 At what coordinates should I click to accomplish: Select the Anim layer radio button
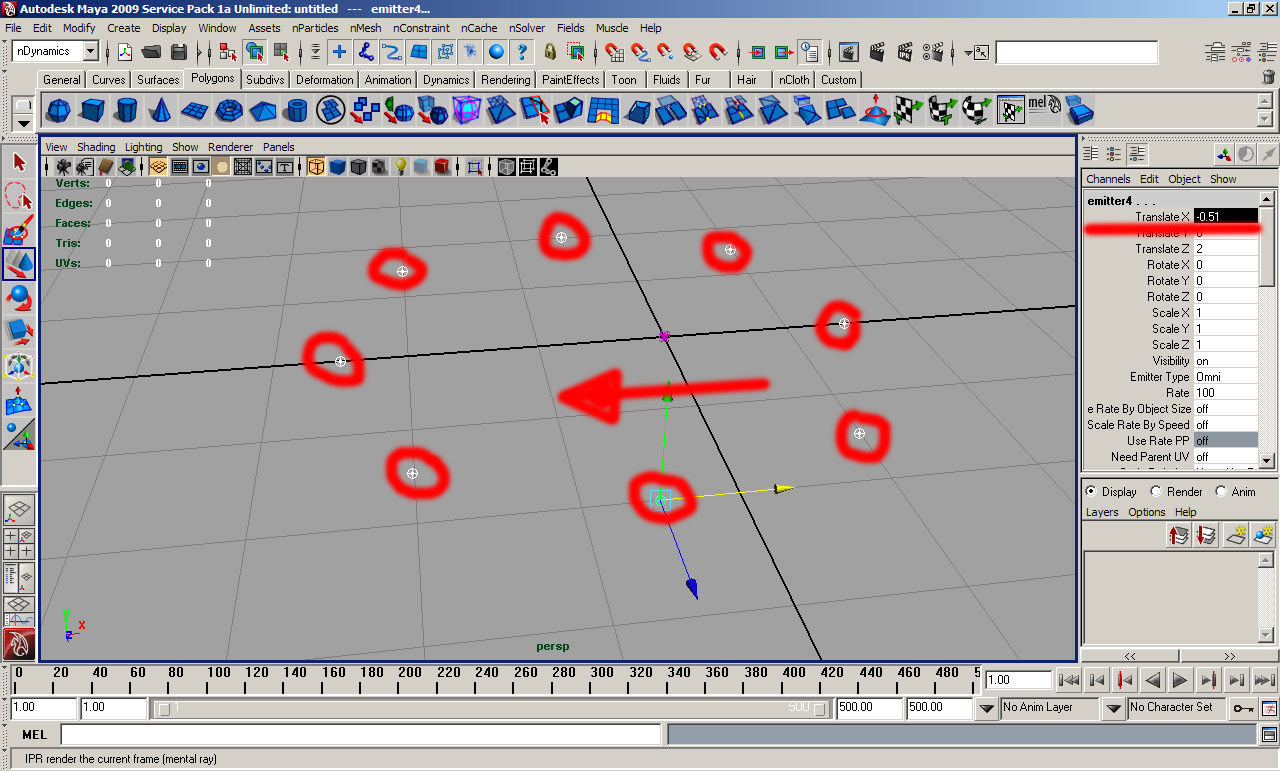pyautogui.click(x=1221, y=492)
